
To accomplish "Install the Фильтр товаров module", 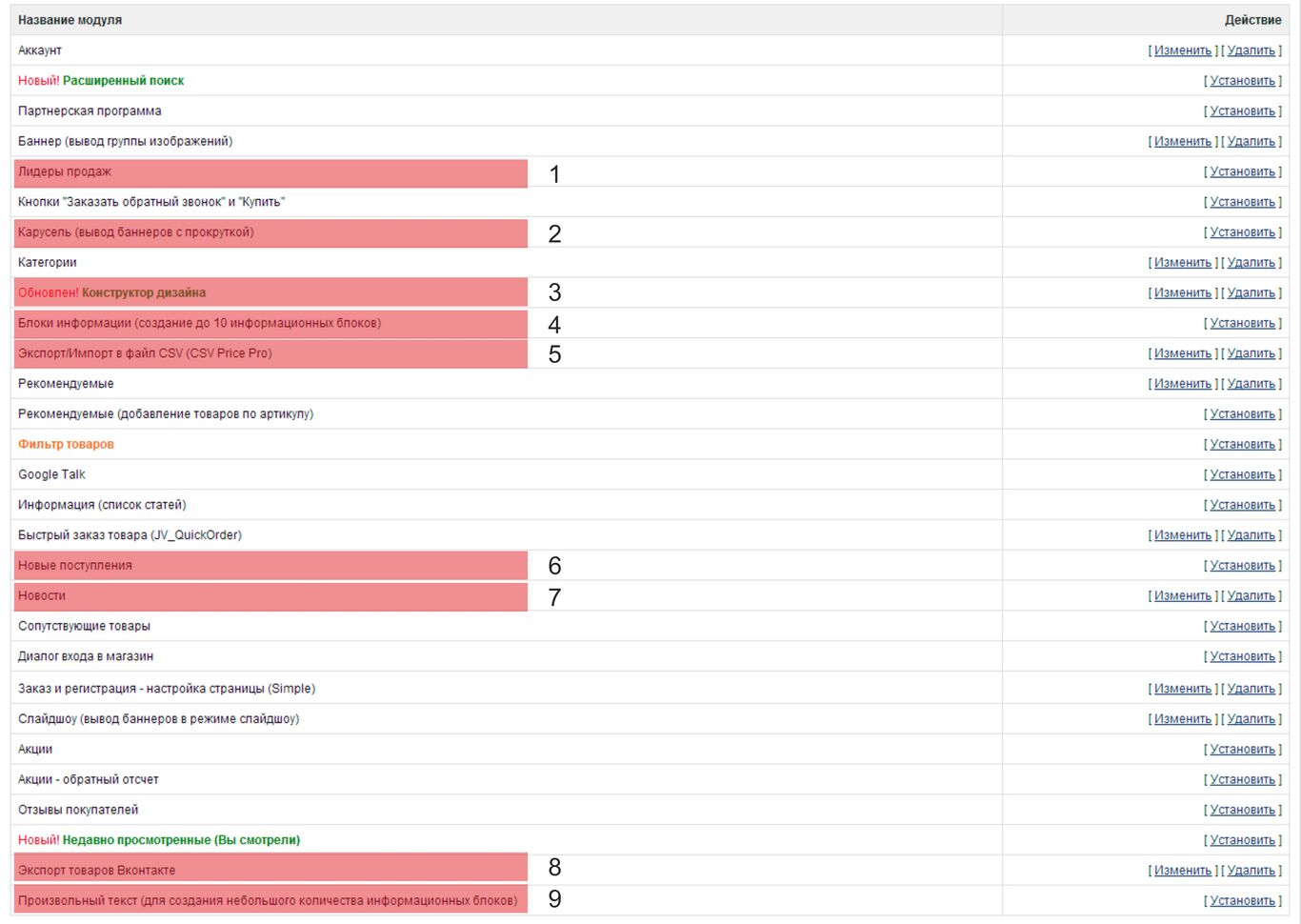I will [1242, 445].
